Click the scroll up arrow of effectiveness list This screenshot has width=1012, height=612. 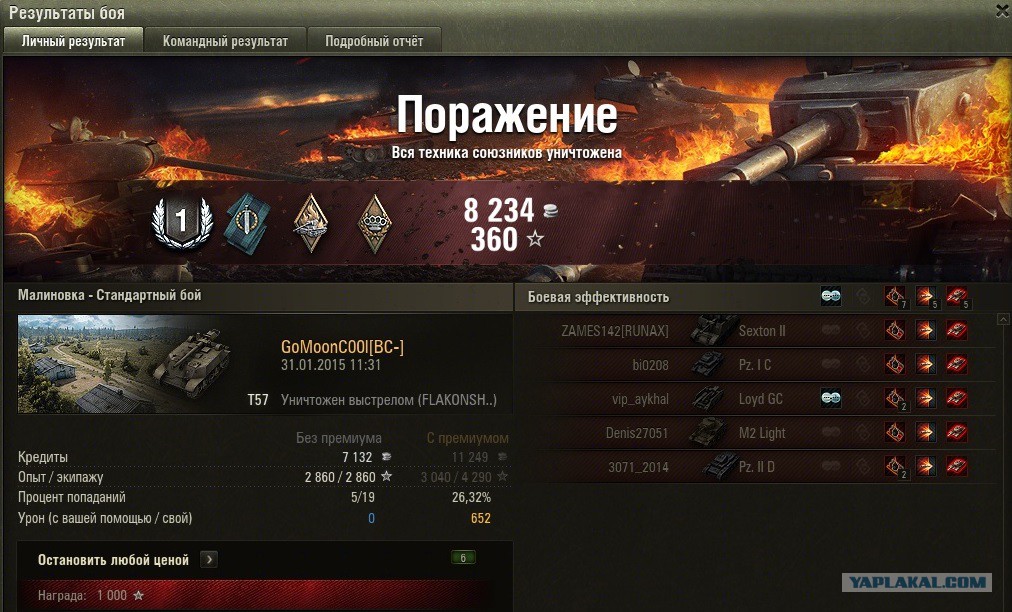pos(1004,319)
